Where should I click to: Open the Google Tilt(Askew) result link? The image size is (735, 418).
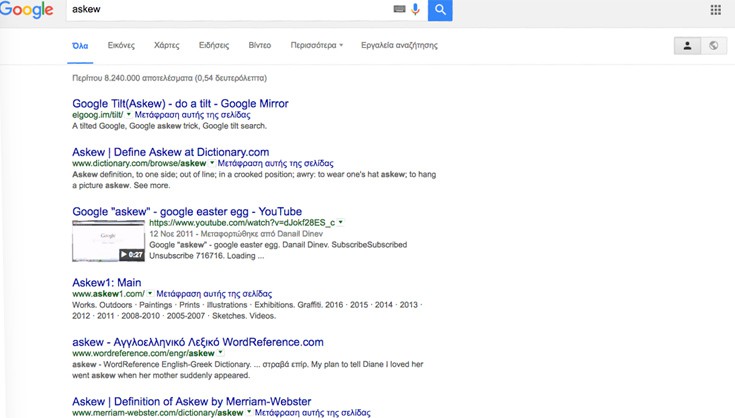point(180,103)
